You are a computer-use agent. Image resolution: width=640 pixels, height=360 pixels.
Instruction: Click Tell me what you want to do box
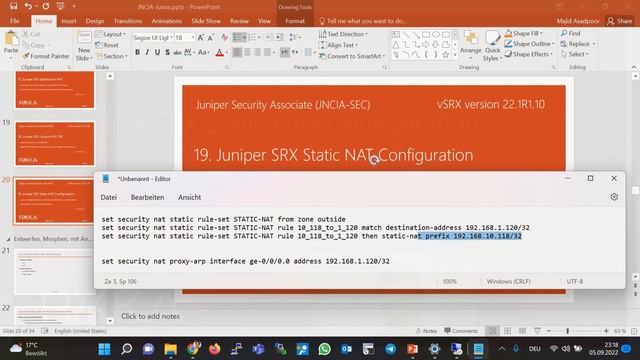[362, 21]
